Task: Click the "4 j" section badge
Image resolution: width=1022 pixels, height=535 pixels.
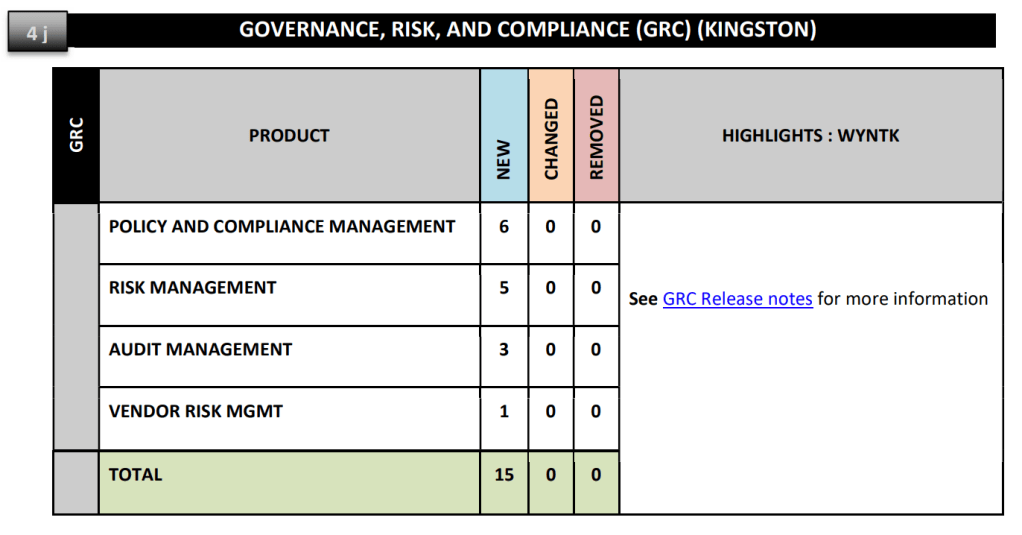Action: (x=38, y=34)
